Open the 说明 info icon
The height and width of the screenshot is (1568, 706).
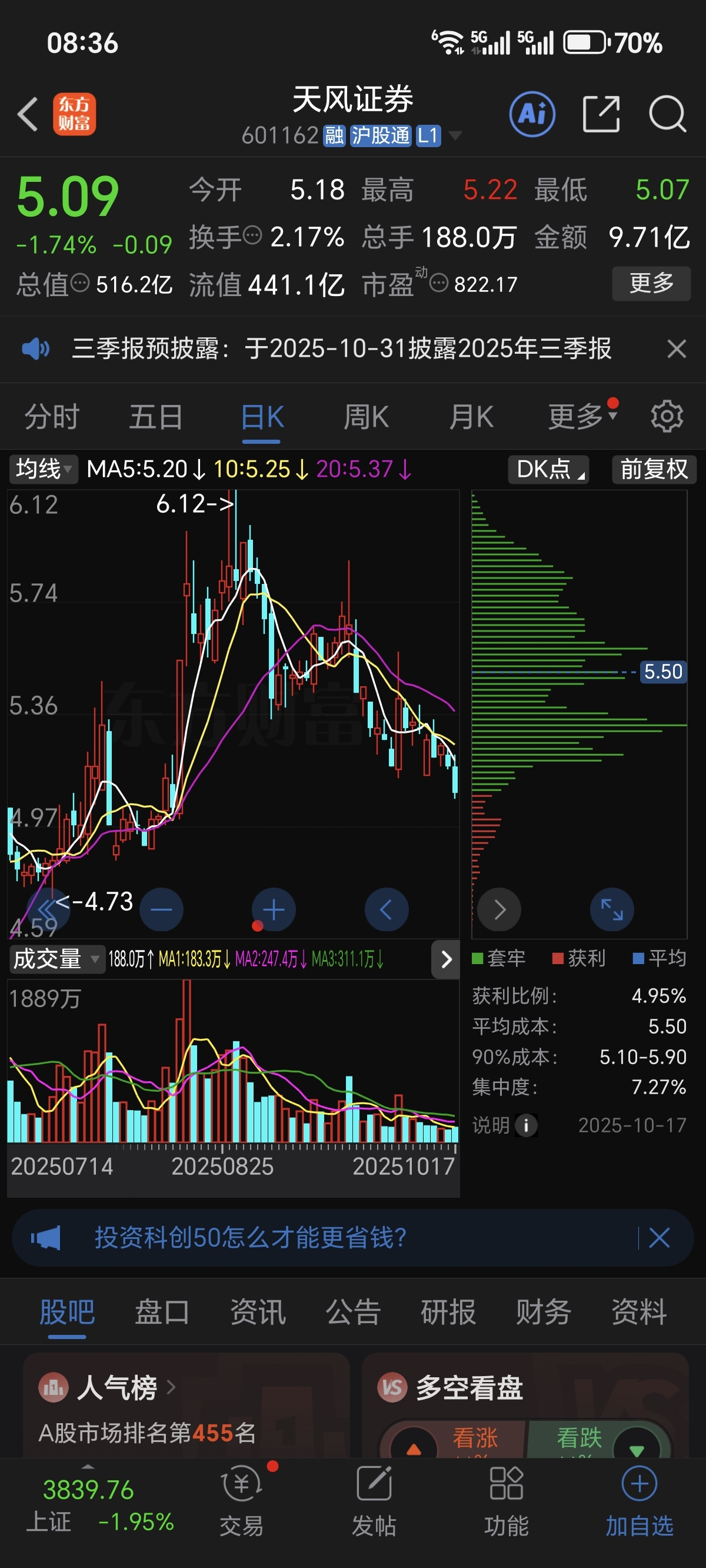coord(527,1125)
